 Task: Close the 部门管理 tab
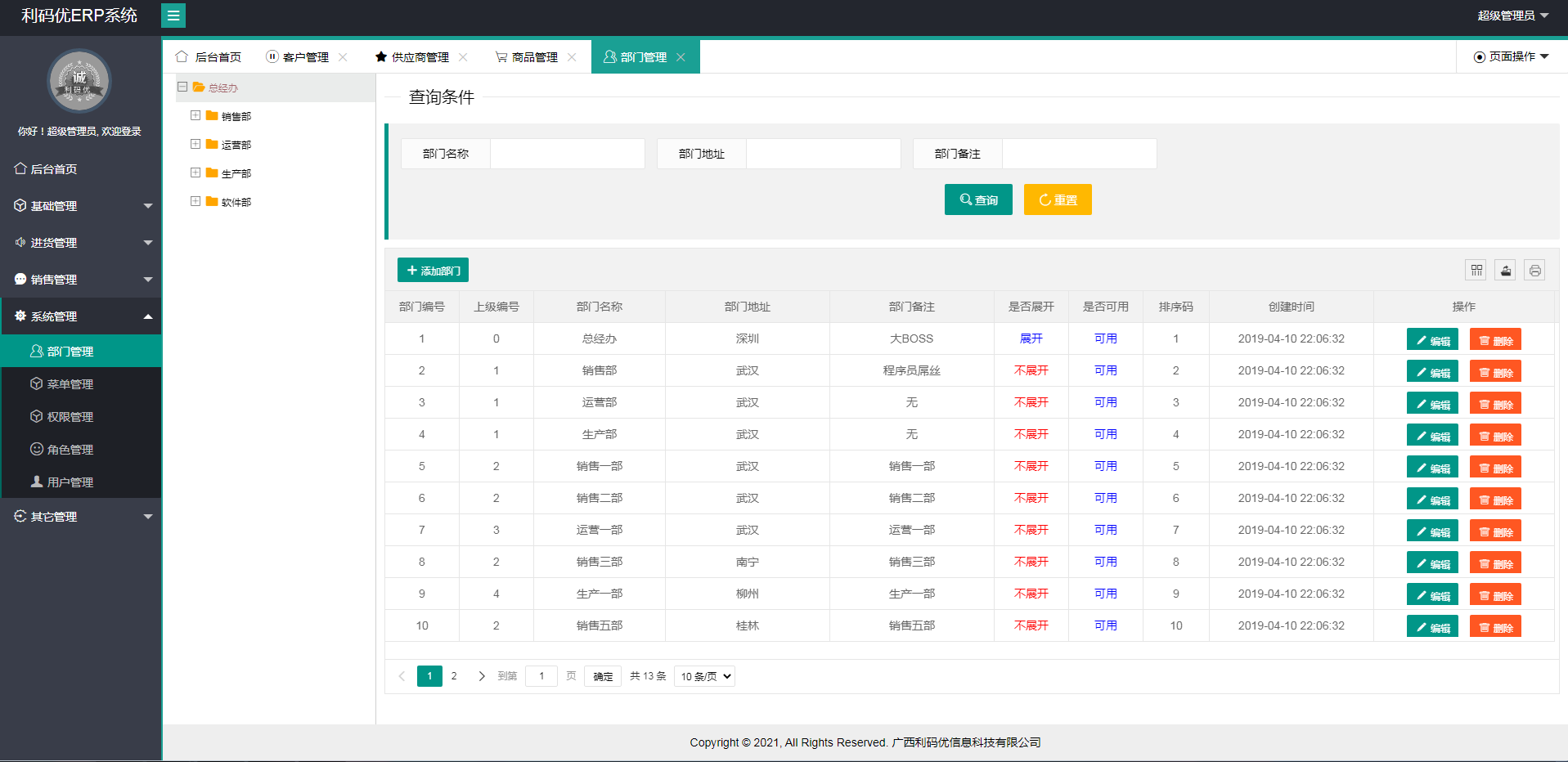point(681,57)
